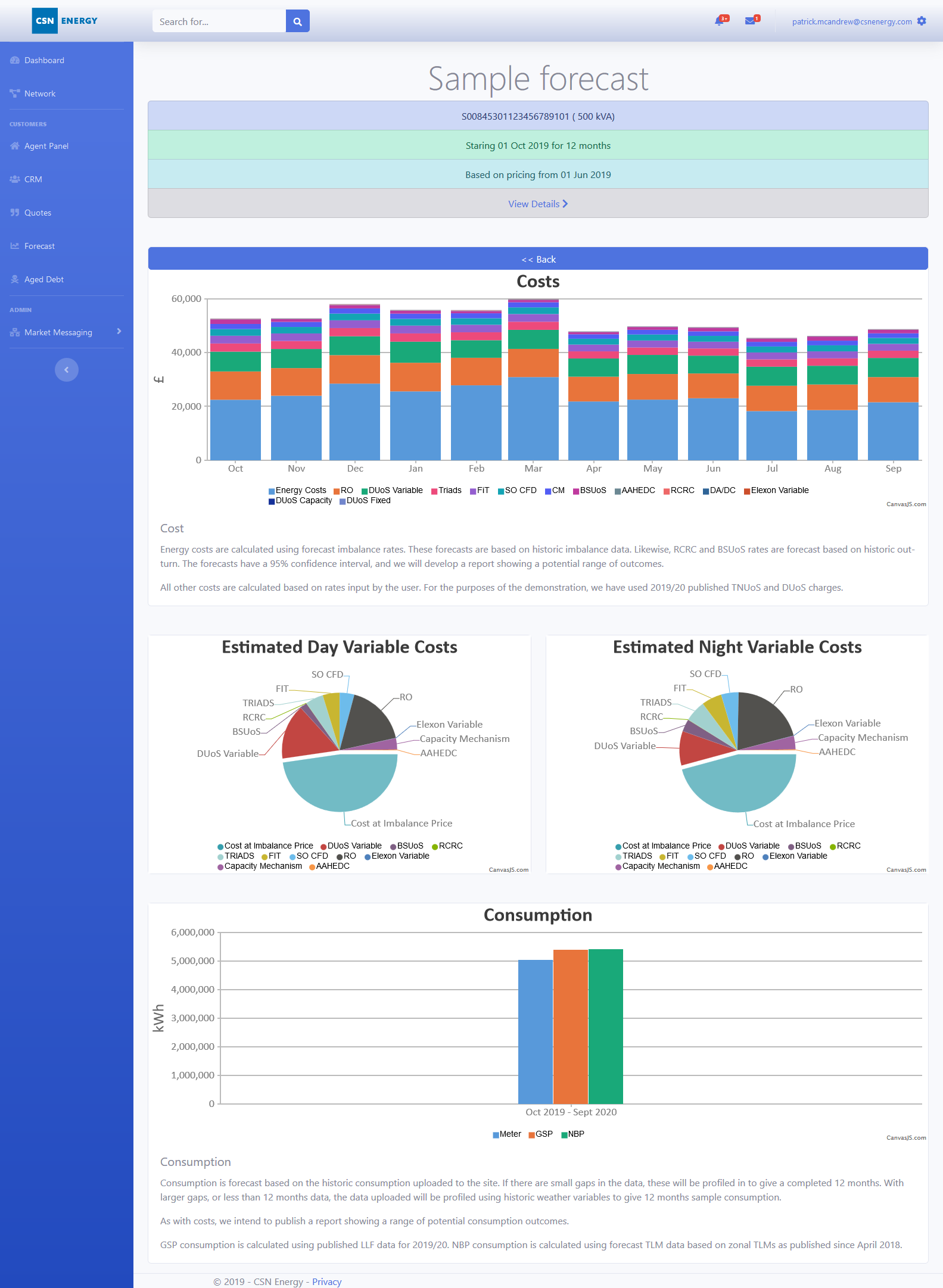Focus the Search for... input field

coord(219,21)
